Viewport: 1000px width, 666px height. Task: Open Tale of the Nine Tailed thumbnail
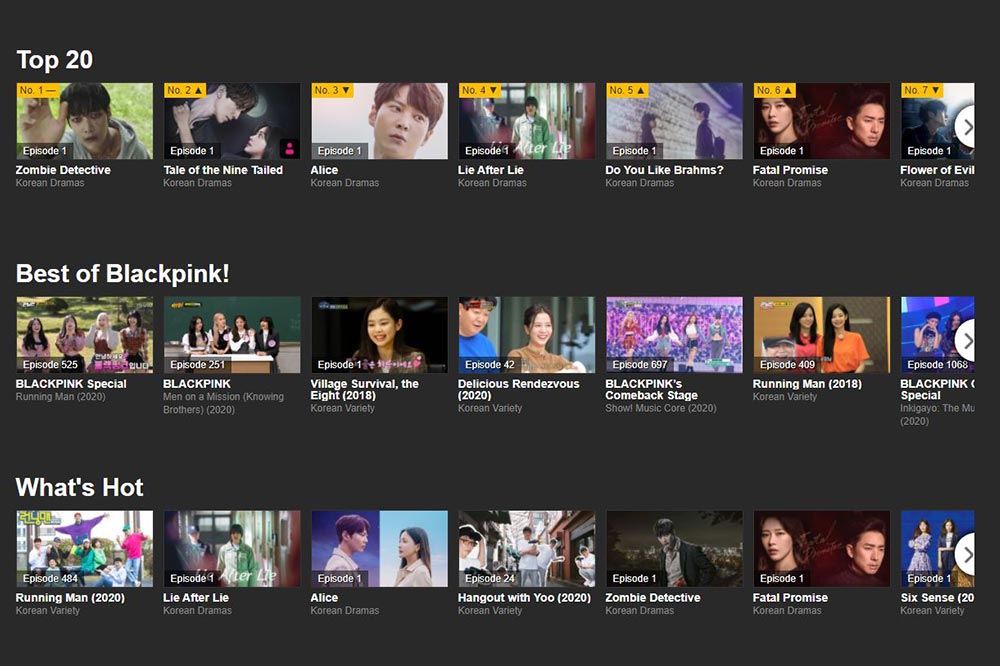(x=232, y=121)
